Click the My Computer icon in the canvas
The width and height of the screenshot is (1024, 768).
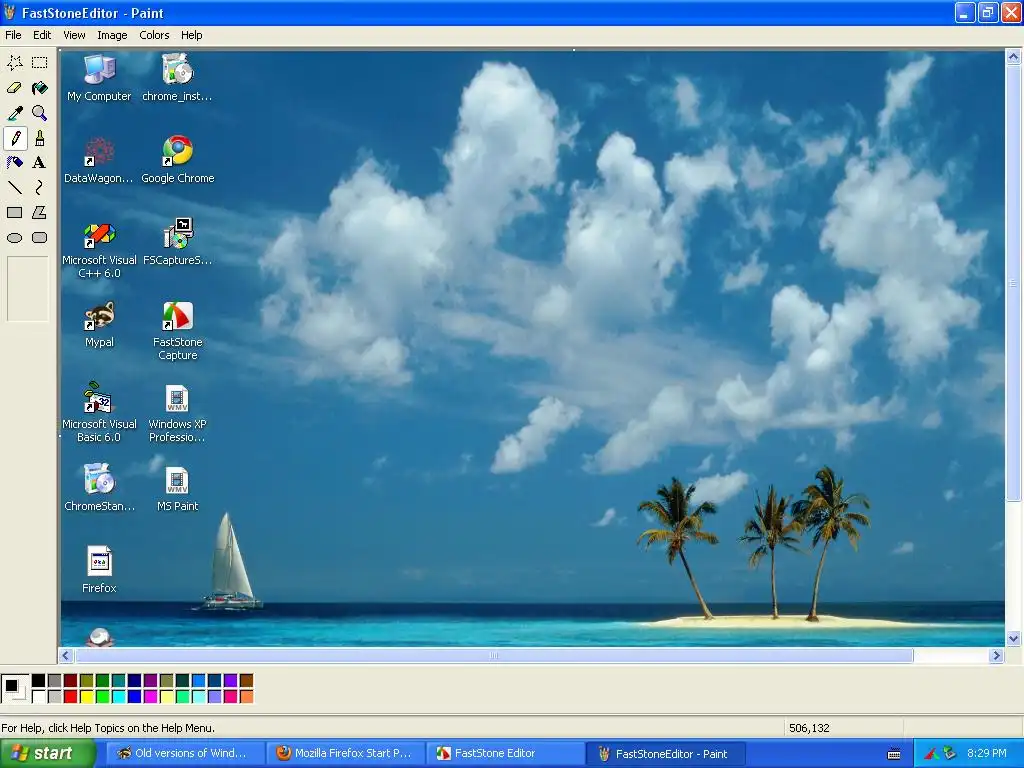click(x=99, y=78)
